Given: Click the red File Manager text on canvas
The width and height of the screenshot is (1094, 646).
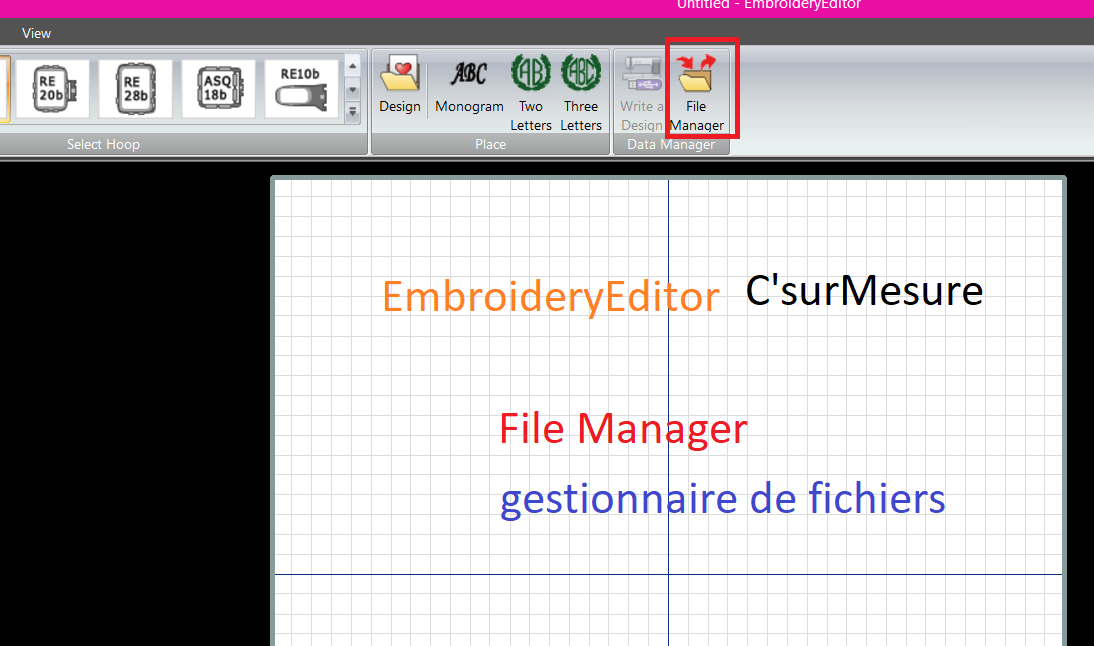Looking at the screenshot, I should click(622, 428).
